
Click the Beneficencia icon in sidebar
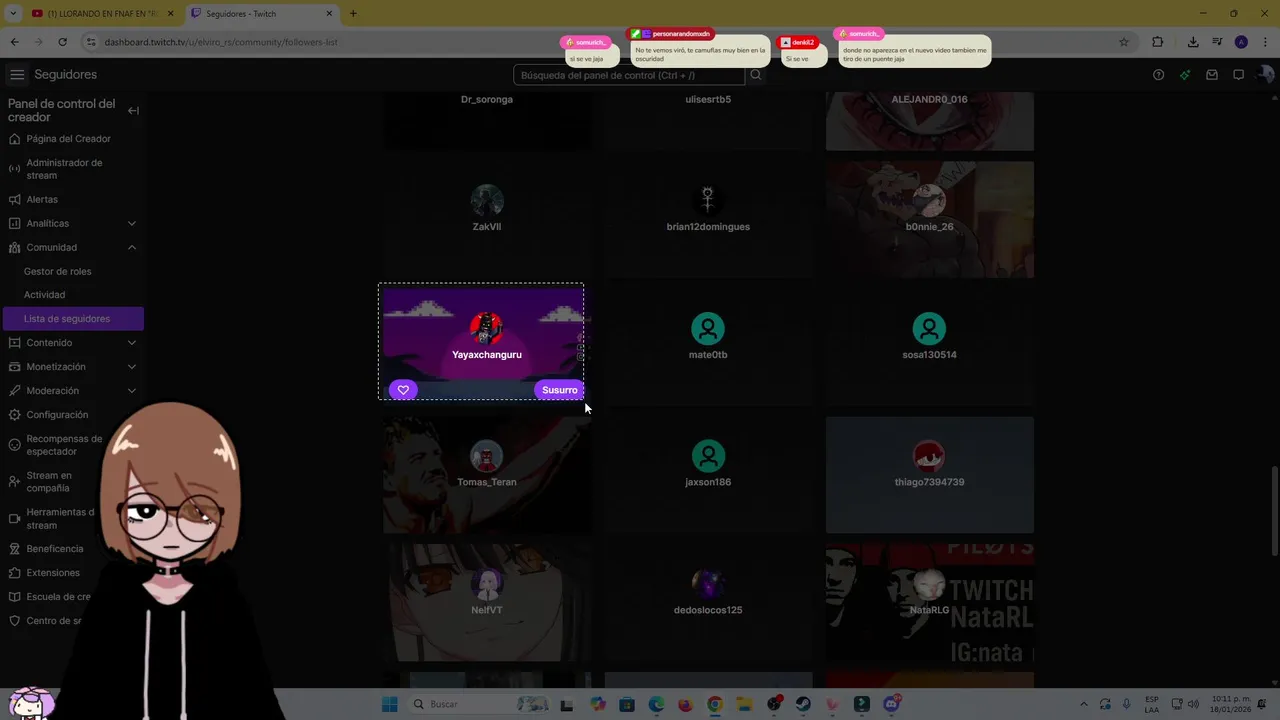click(14, 549)
